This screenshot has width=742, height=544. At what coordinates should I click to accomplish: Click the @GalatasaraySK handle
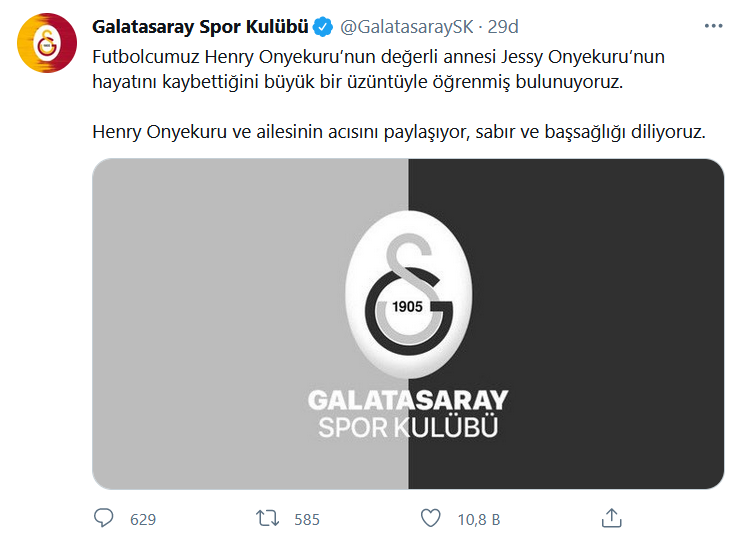pos(406,27)
